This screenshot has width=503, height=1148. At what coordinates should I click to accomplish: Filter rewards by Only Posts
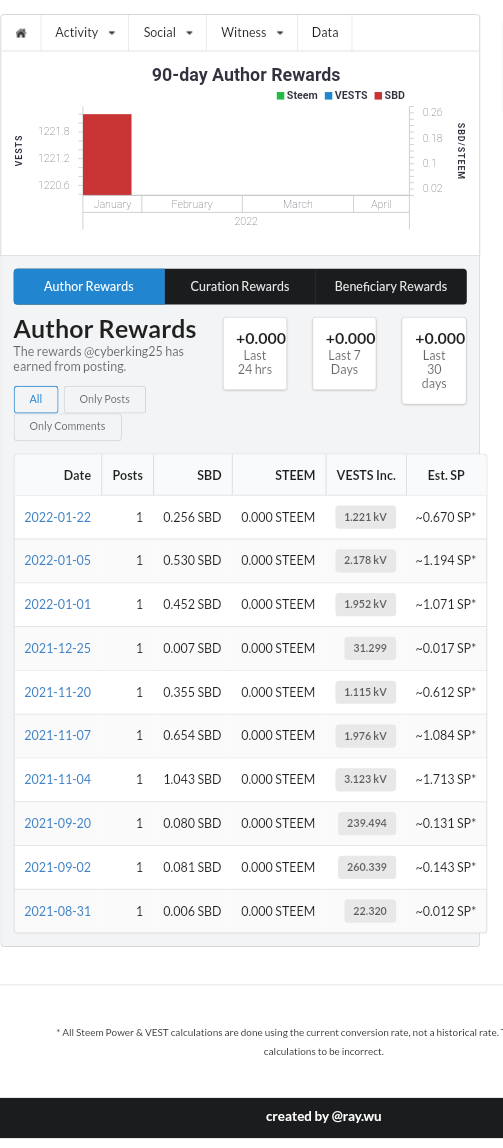click(x=105, y=399)
